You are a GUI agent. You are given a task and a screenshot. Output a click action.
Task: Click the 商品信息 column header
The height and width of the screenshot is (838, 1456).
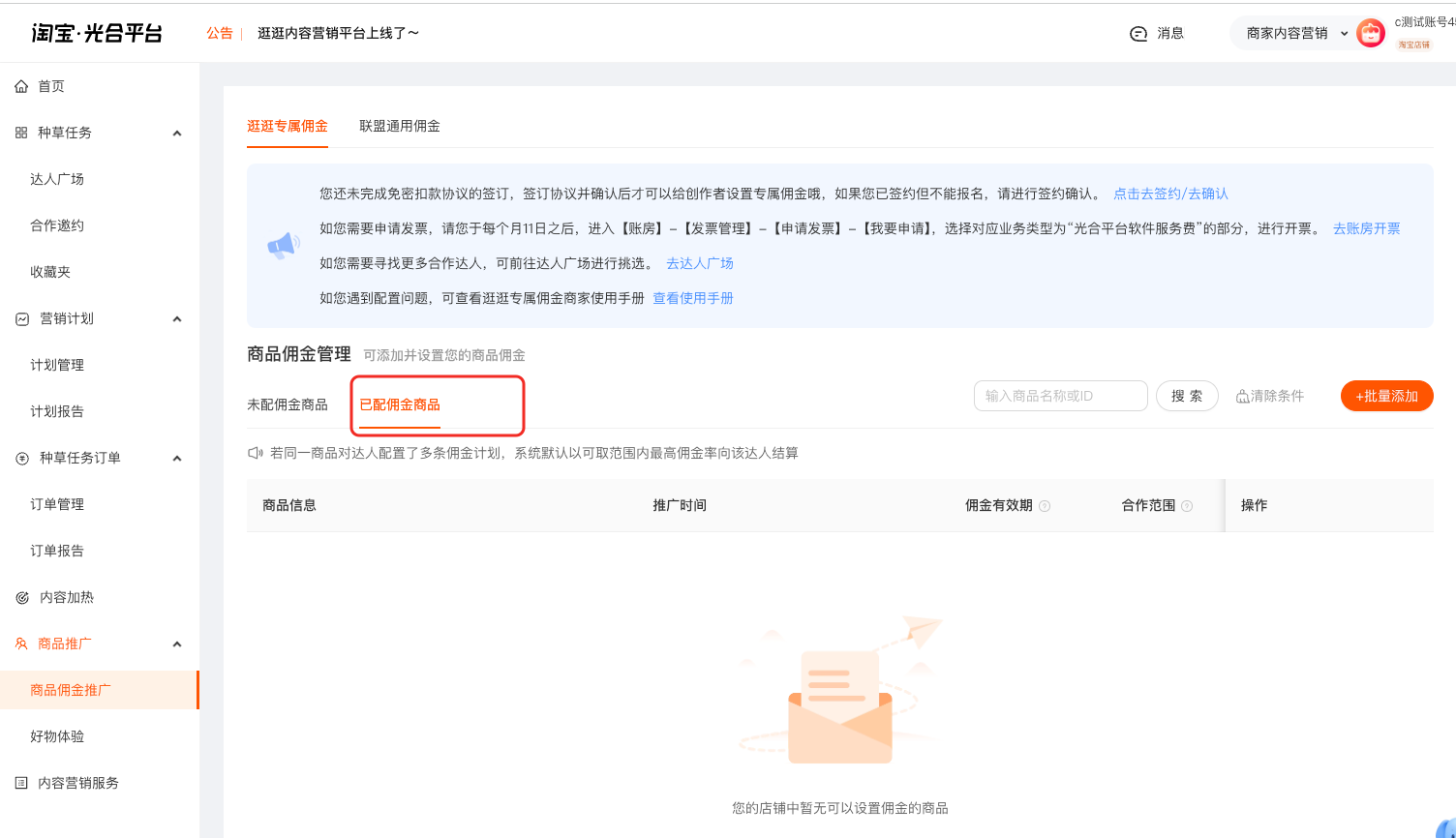pos(289,505)
